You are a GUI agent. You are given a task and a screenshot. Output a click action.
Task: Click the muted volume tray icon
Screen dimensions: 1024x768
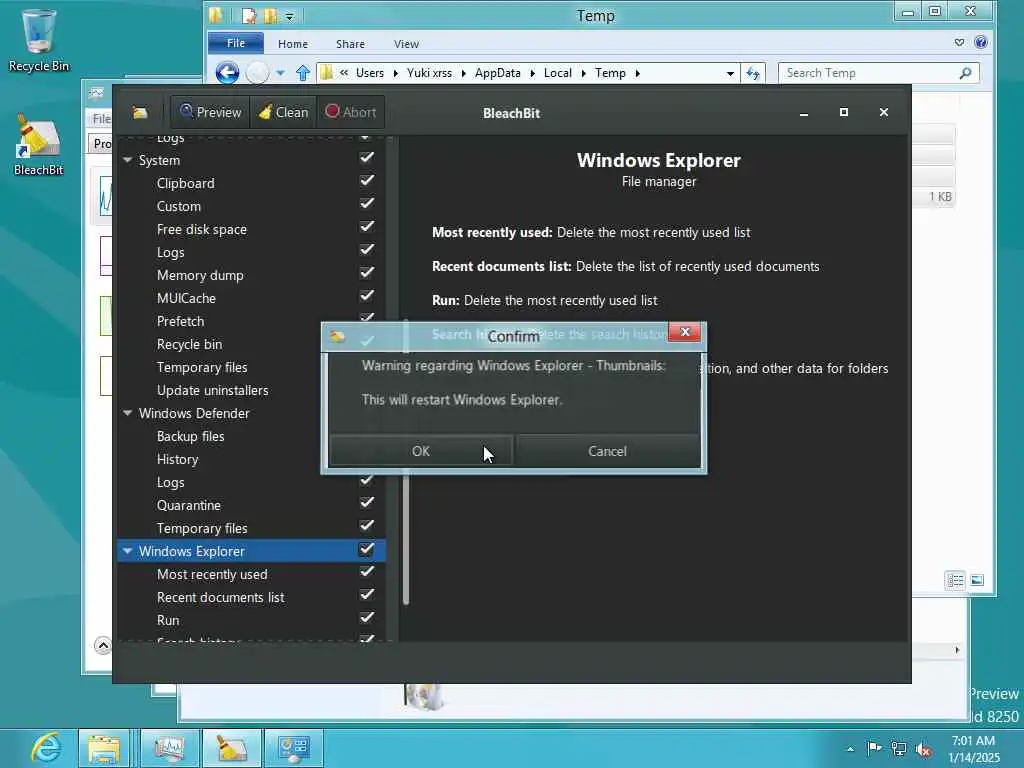pos(923,749)
